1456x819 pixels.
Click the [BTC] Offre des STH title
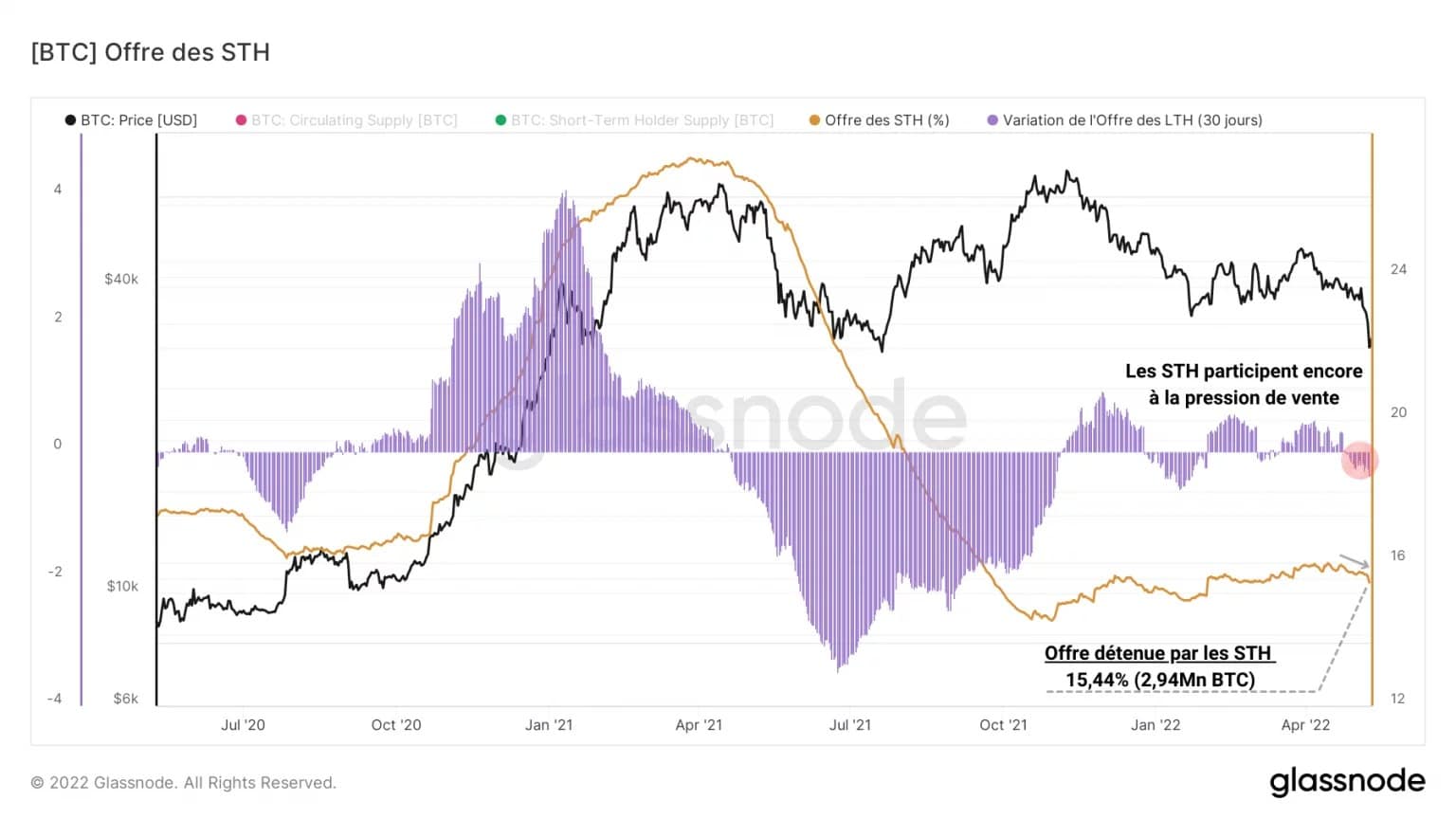tap(151, 52)
